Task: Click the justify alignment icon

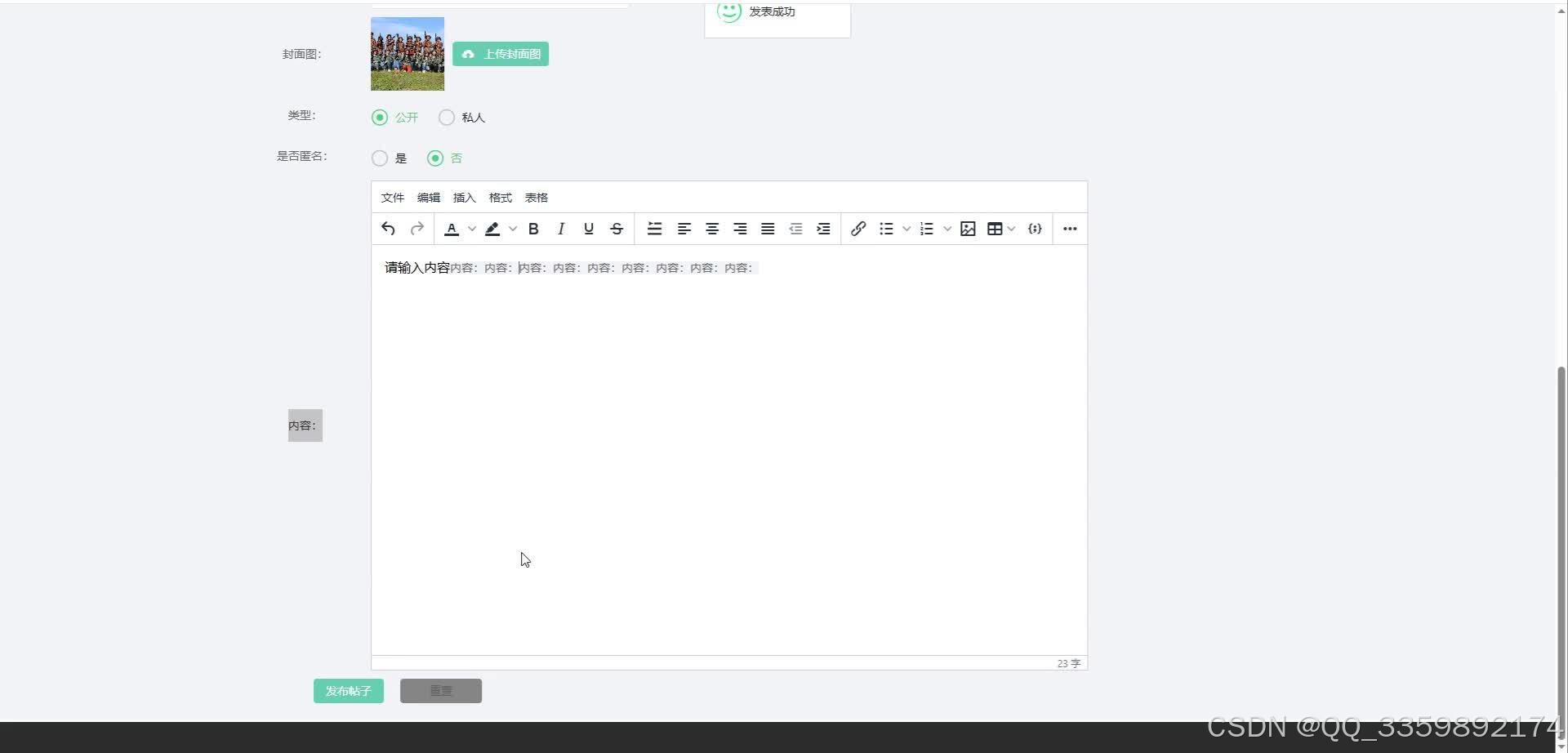Action: [x=767, y=229]
